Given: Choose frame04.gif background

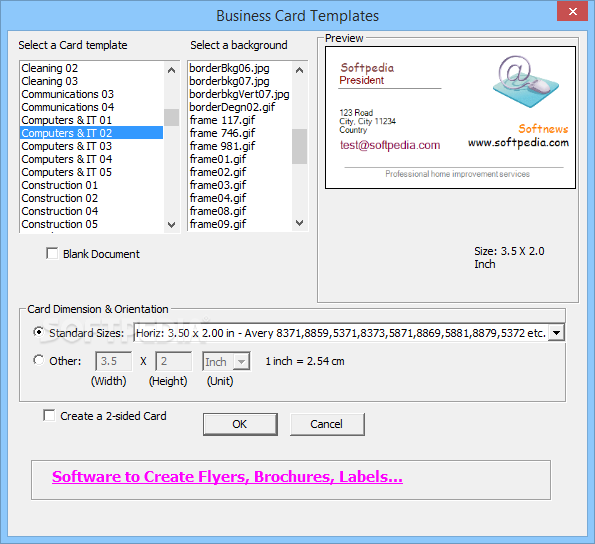Looking at the screenshot, I should (240, 198).
